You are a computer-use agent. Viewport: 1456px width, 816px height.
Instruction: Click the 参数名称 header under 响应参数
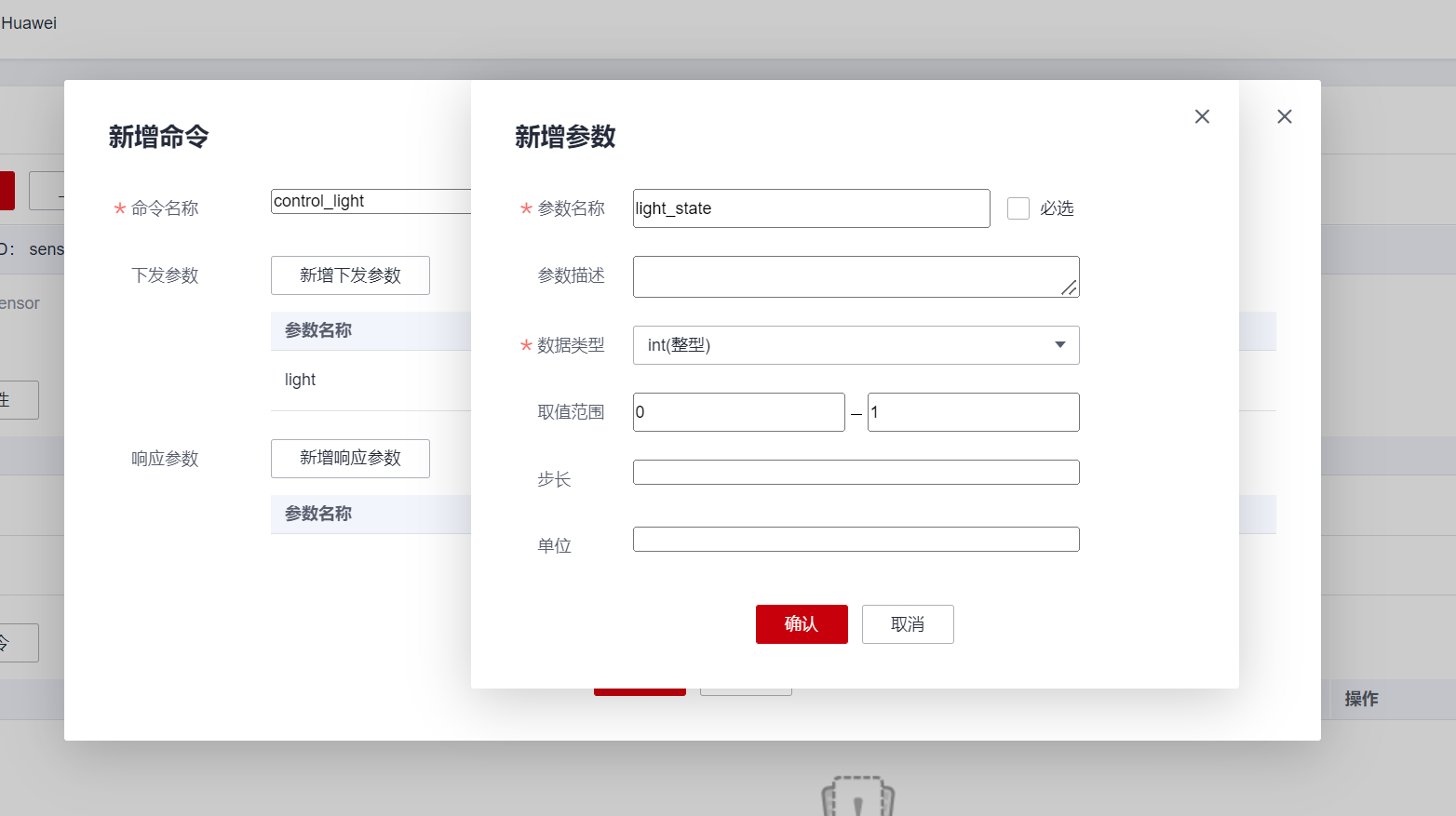point(318,514)
